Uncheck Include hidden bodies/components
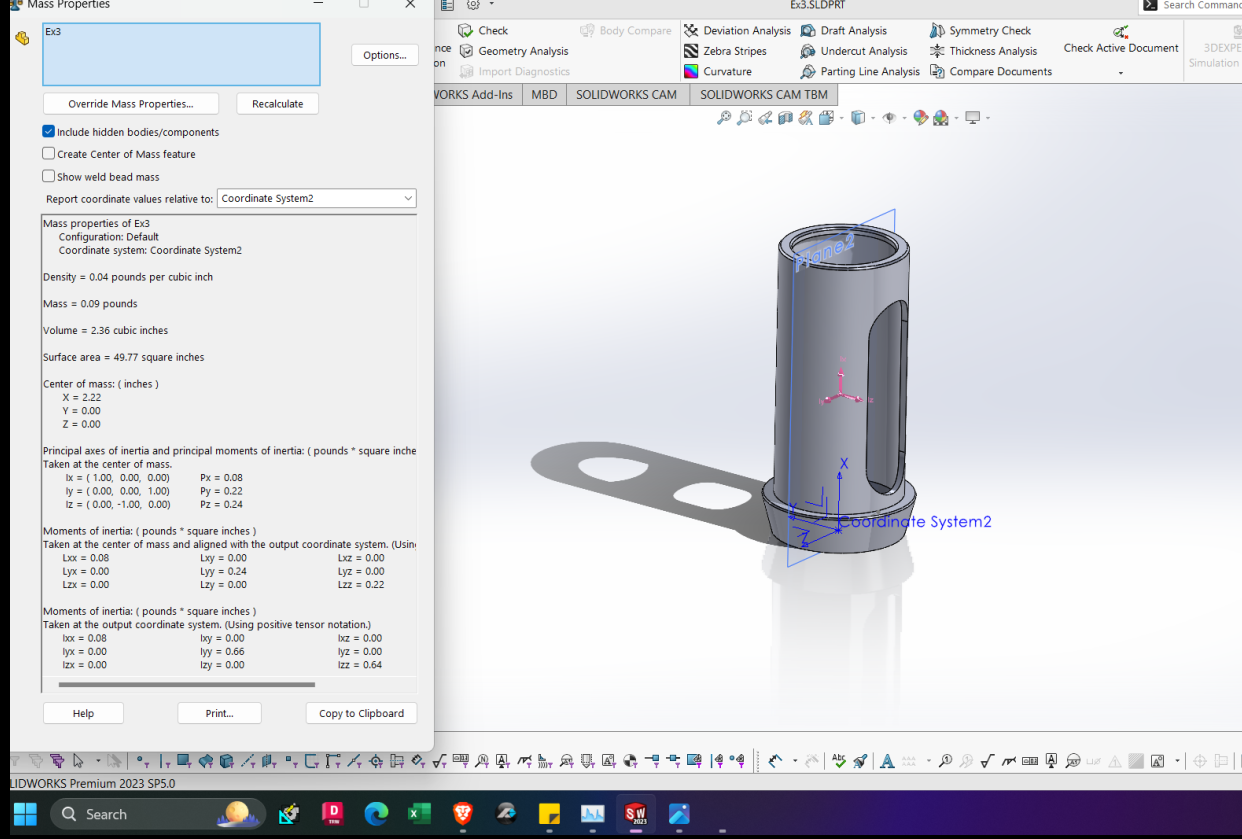The height and width of the screenshot is (839, 1242). coord(48,131)
